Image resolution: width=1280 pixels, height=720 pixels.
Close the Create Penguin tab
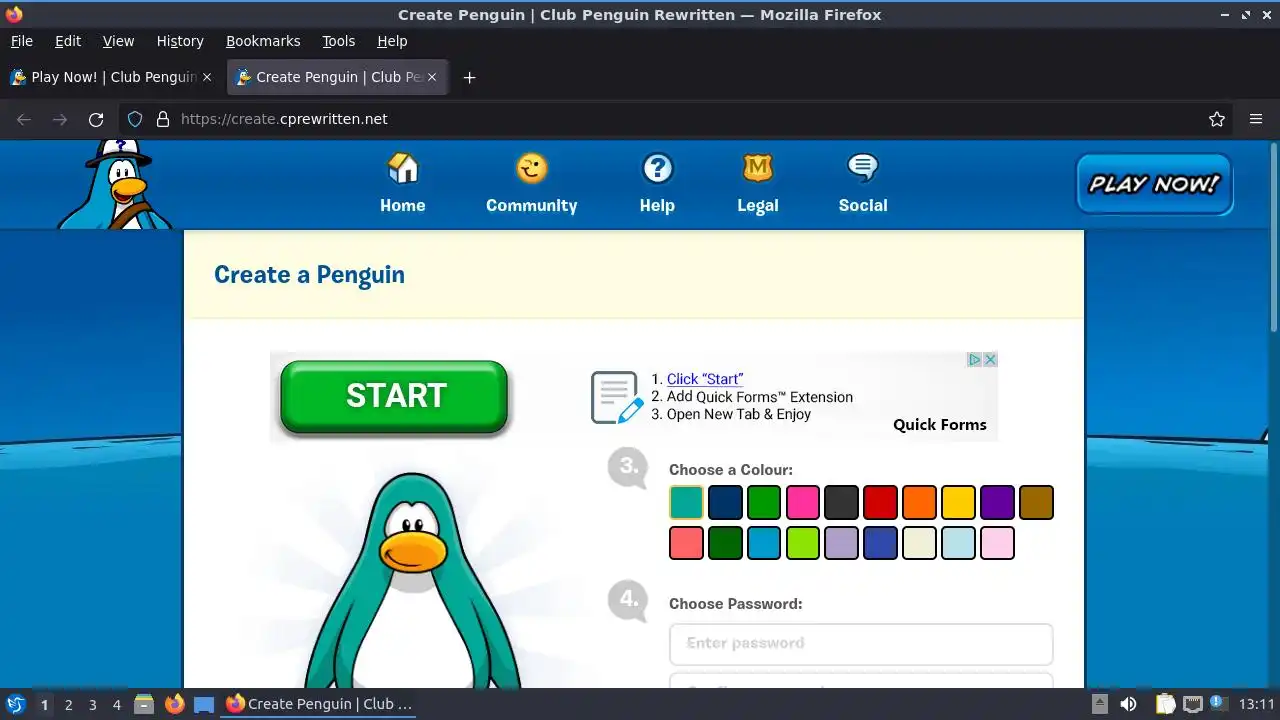pos(432,77)
